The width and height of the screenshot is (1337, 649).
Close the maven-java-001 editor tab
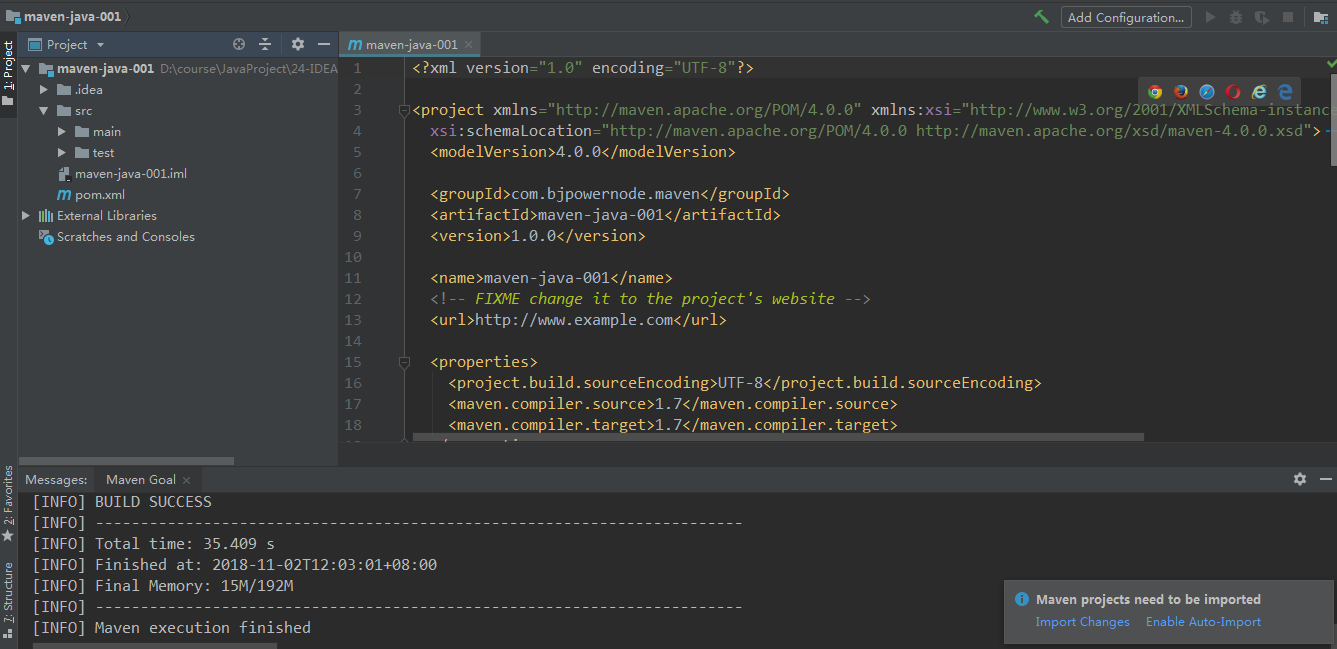(x=469, y=45)
